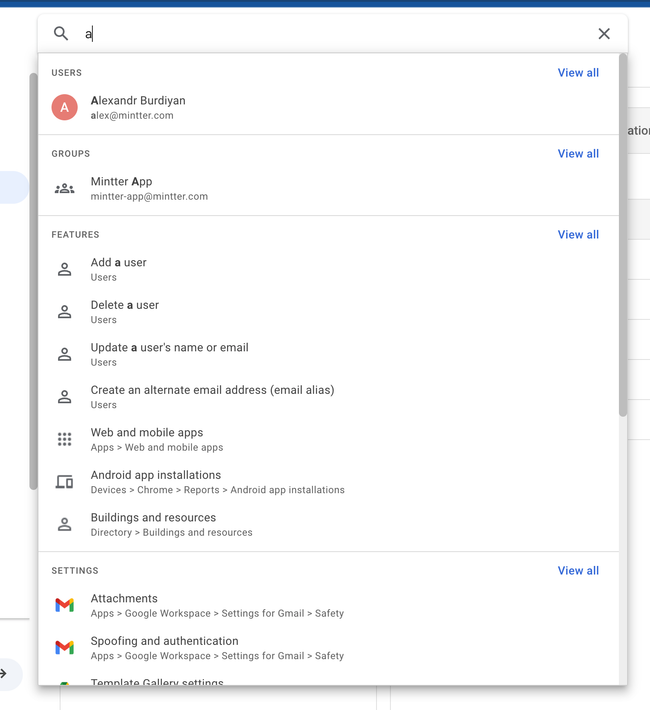The height and width of the screenshot is (710, 650).
Task: Select the Delete a user feature
Action: pyautogui.click(x=125, y=305)
